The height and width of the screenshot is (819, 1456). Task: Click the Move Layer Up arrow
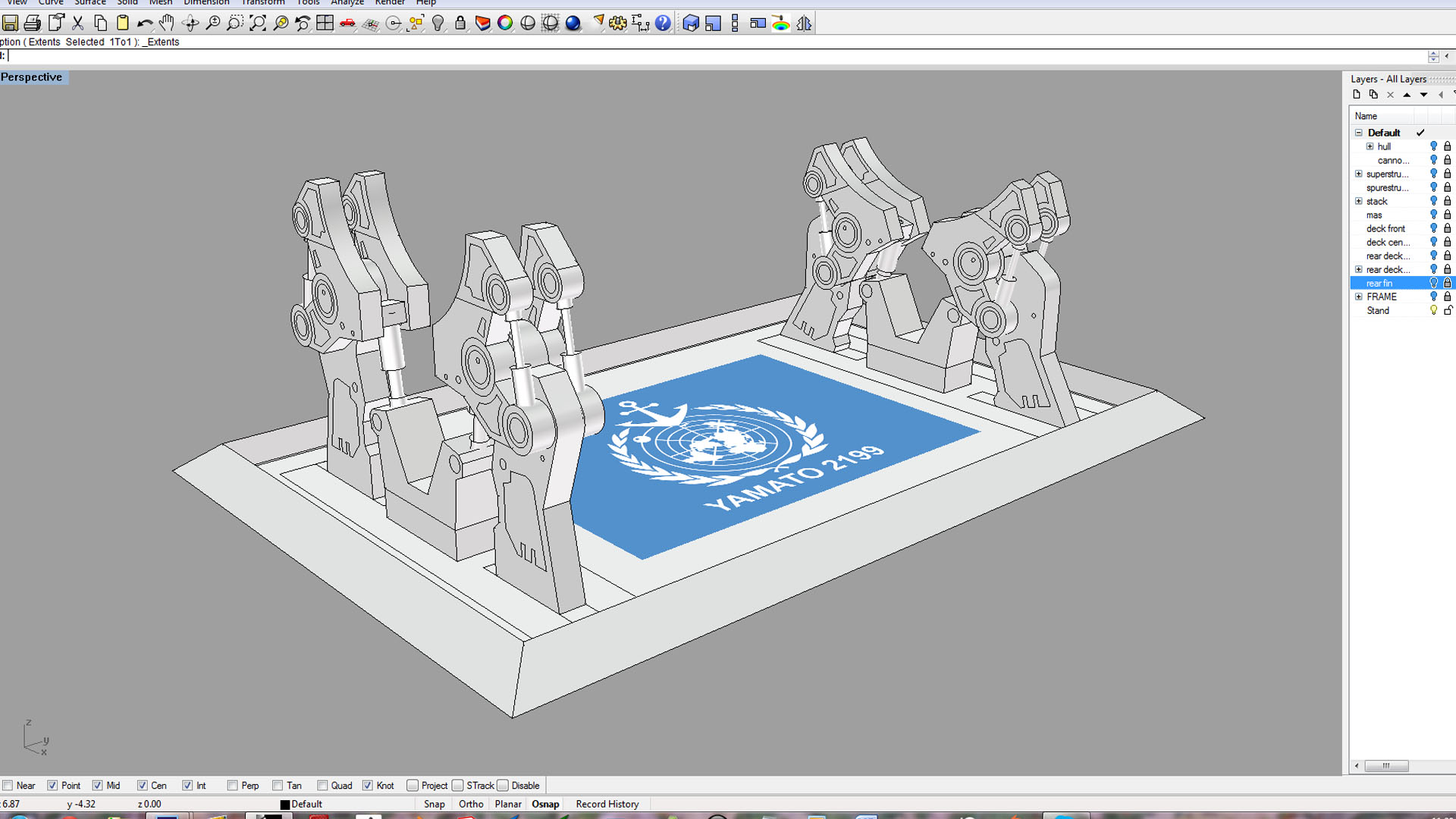pyautogui.click(x=1407, y=95)
